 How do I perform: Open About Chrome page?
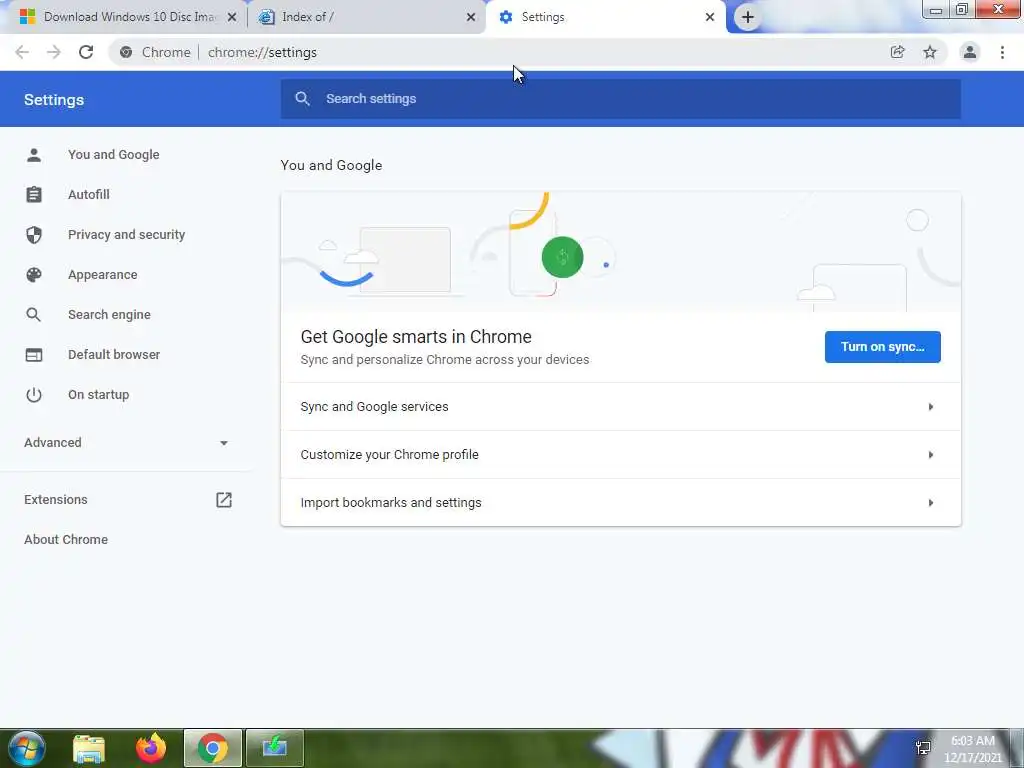66,539
